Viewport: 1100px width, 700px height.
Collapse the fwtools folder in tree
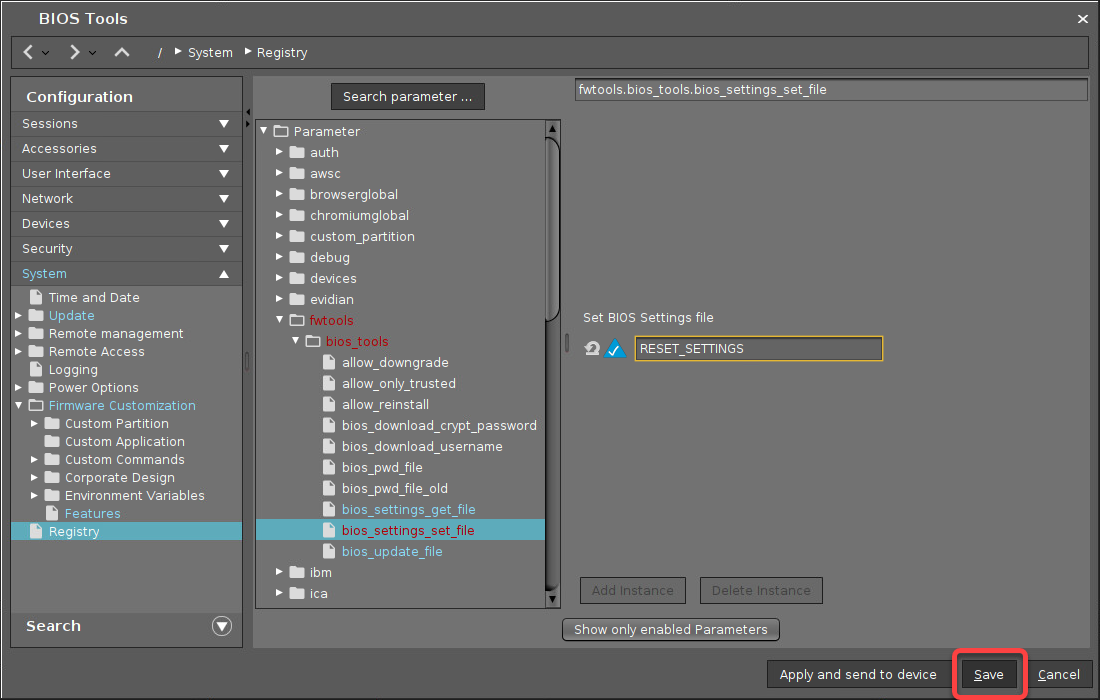click(280, 321)
